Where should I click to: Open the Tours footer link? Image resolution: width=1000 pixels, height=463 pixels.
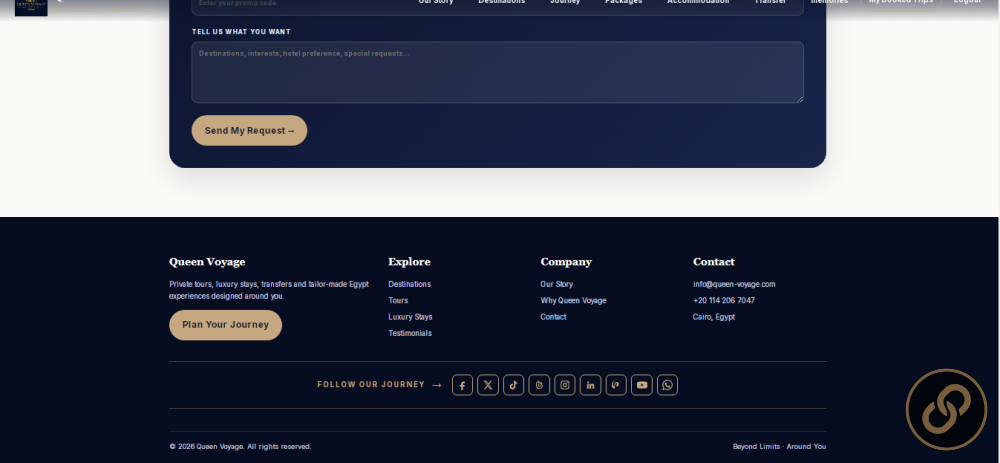pos(398,300)
